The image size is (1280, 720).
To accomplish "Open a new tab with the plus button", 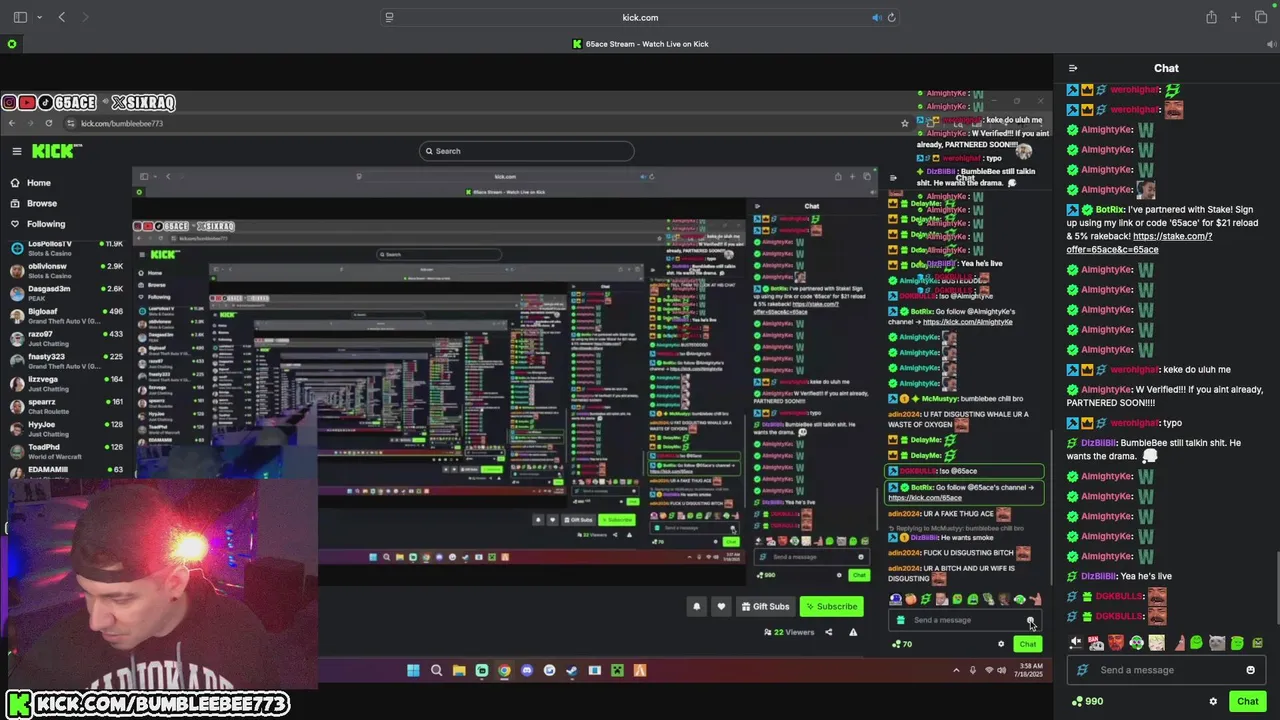I will (1236, 17).
